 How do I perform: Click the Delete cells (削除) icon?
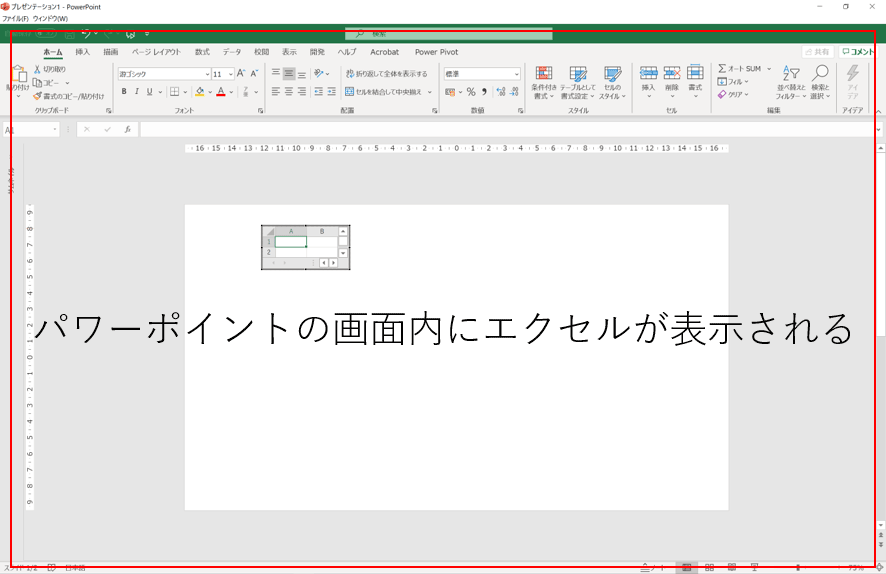(x=672, y=73)
